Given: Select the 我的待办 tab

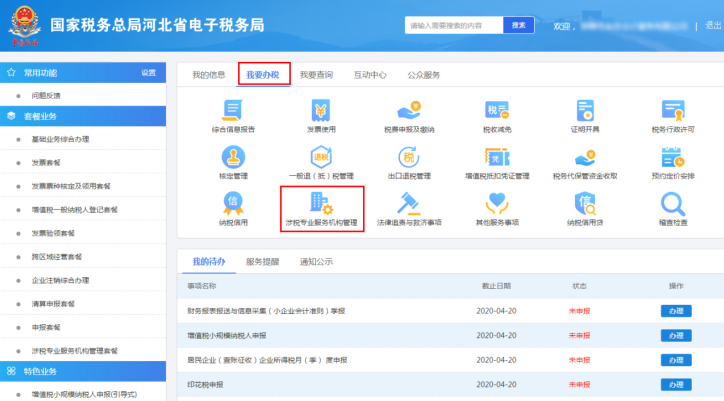Looking at the screenshot, I should point(209,261).
